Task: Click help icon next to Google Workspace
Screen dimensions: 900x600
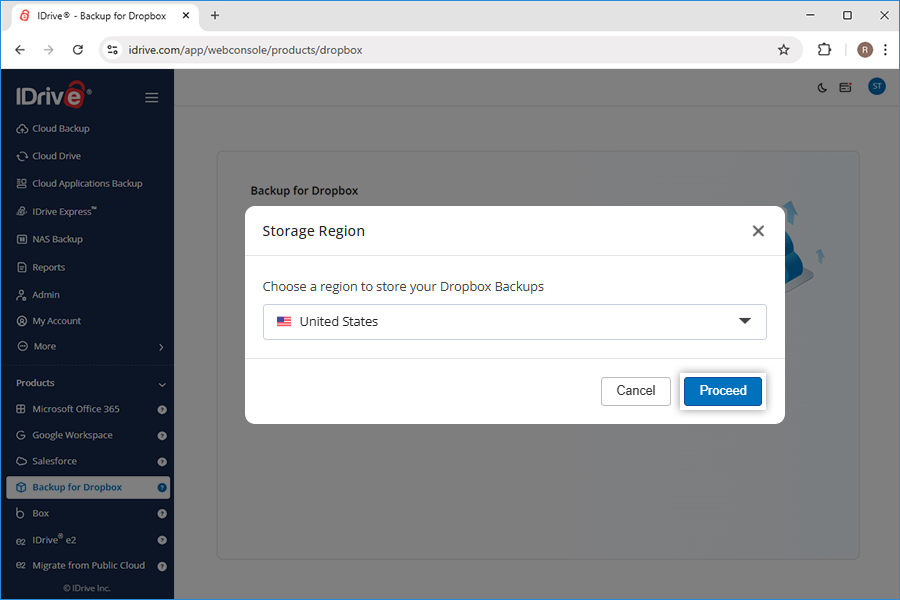Action: pyautogui.click(x=162, y=436)
